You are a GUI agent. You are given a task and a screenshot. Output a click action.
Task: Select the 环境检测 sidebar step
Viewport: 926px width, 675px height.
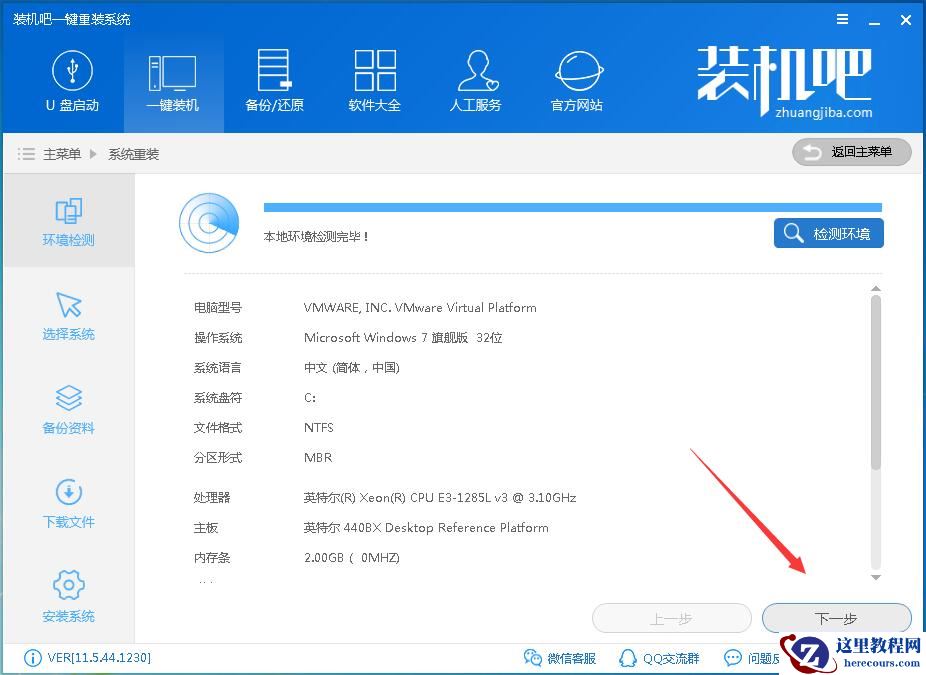pos(68,220)
